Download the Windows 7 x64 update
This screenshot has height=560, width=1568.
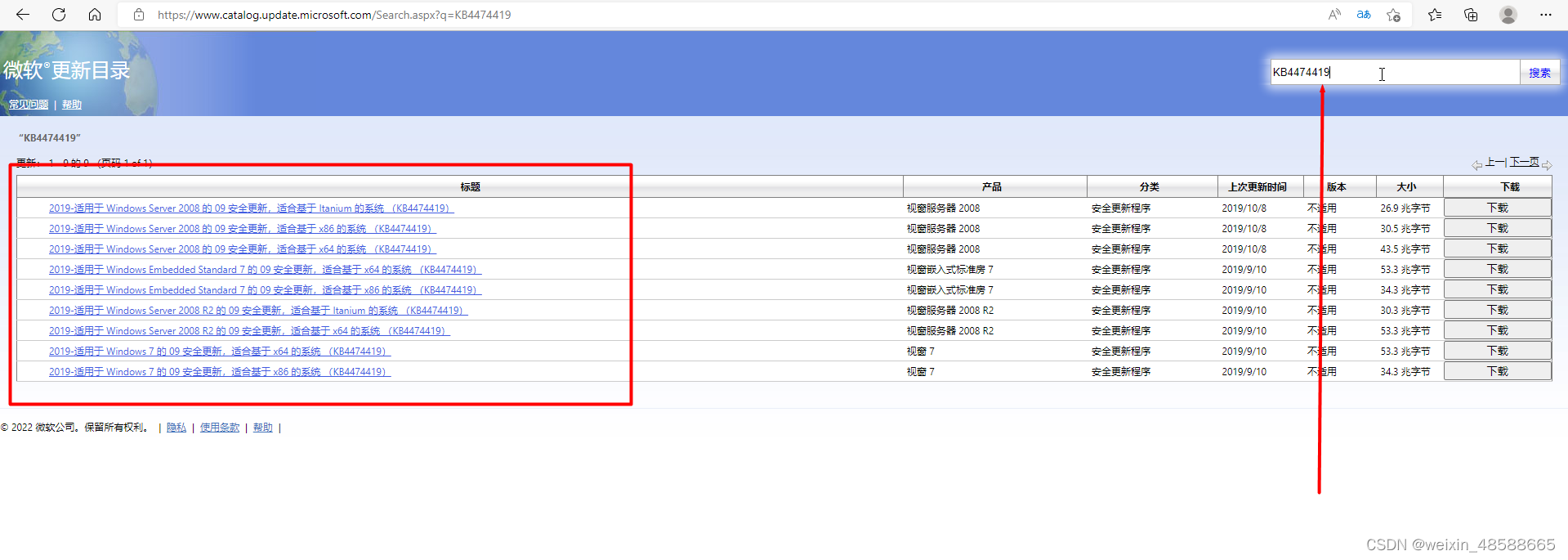point(1497,351)
